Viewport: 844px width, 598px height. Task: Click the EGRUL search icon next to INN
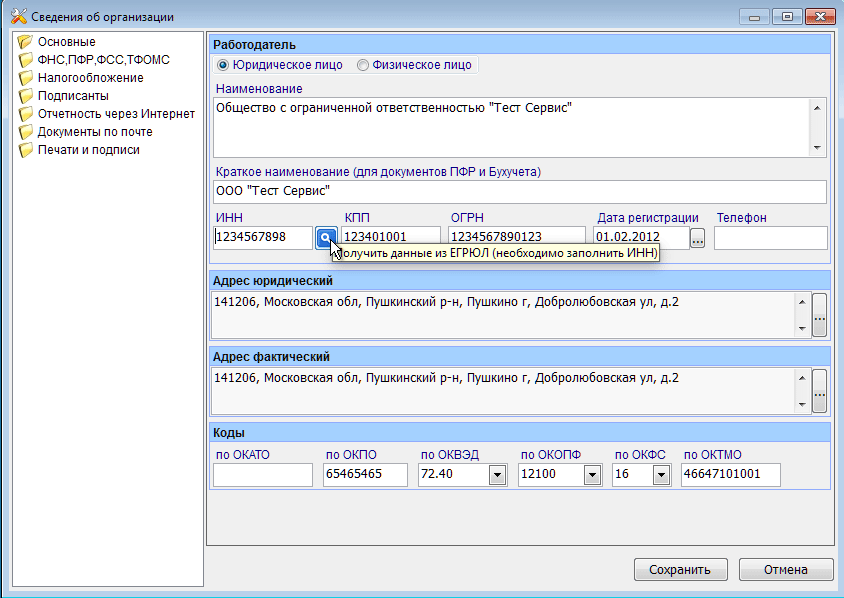[326, 237]
